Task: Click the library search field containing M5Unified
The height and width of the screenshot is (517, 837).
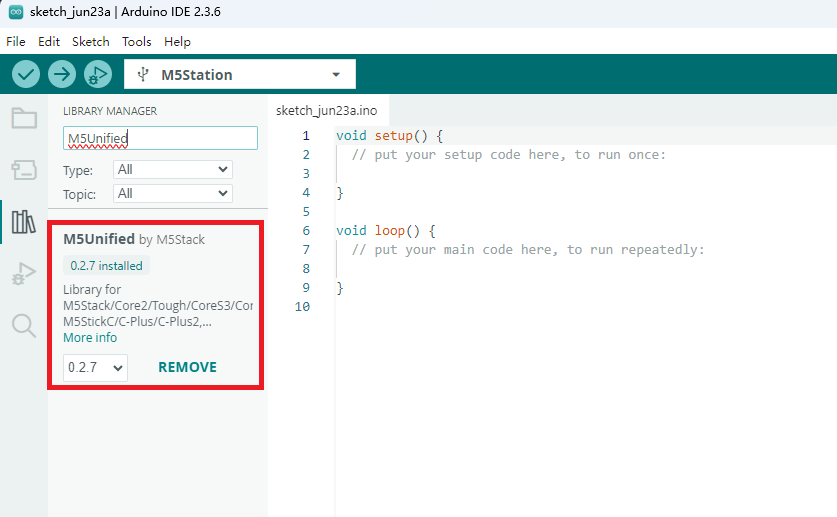Action: (x=160, y=138)
